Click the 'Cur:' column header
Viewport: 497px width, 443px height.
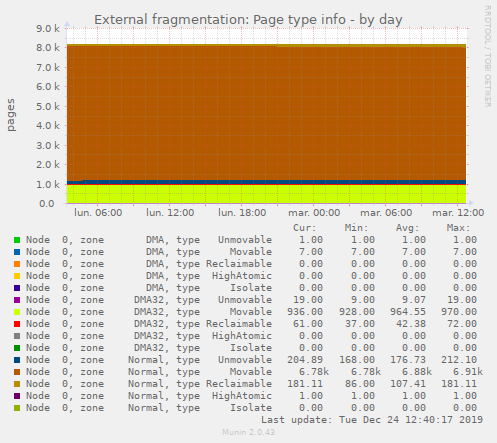click(305, 228)
